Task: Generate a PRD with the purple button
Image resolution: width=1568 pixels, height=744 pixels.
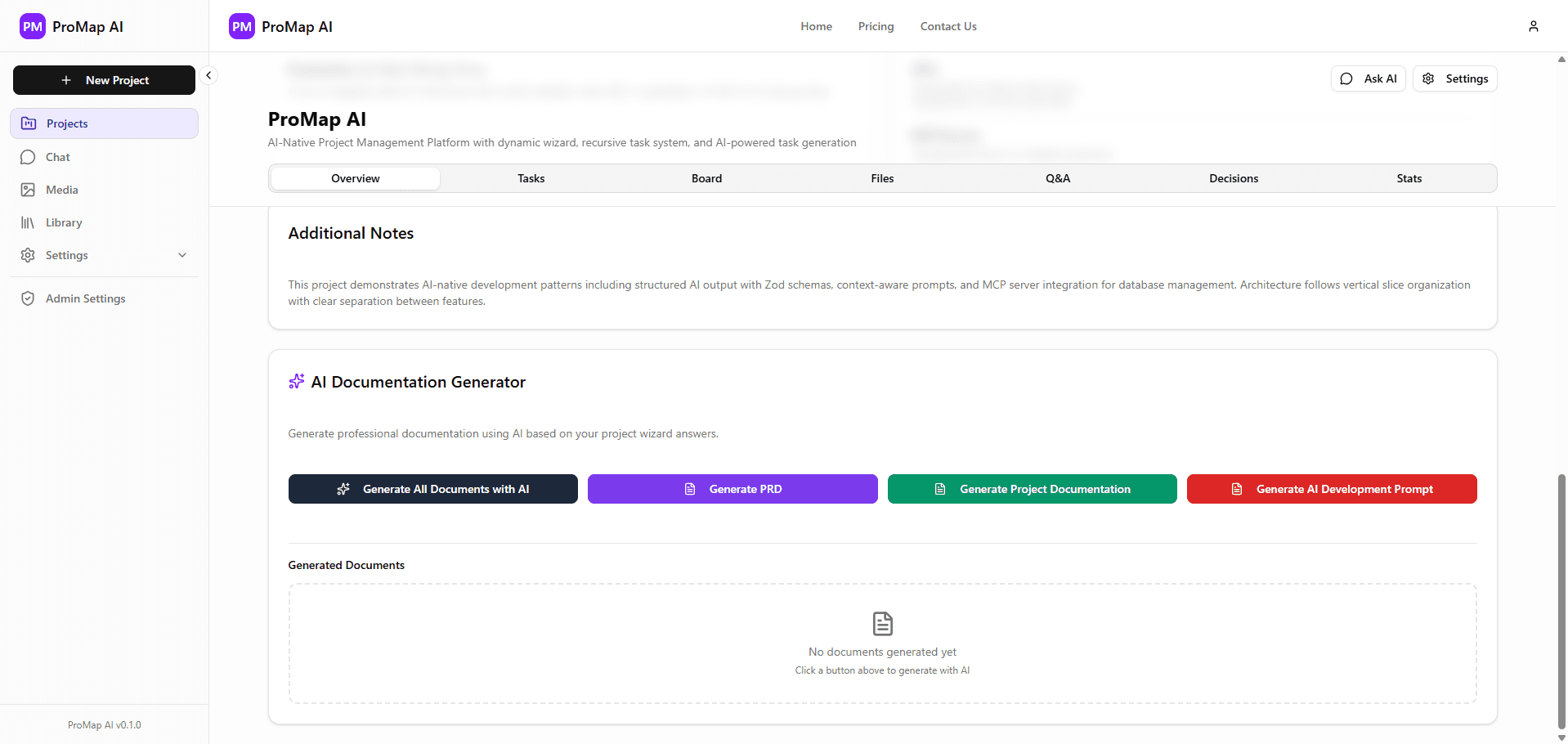Action: point(732,489)
